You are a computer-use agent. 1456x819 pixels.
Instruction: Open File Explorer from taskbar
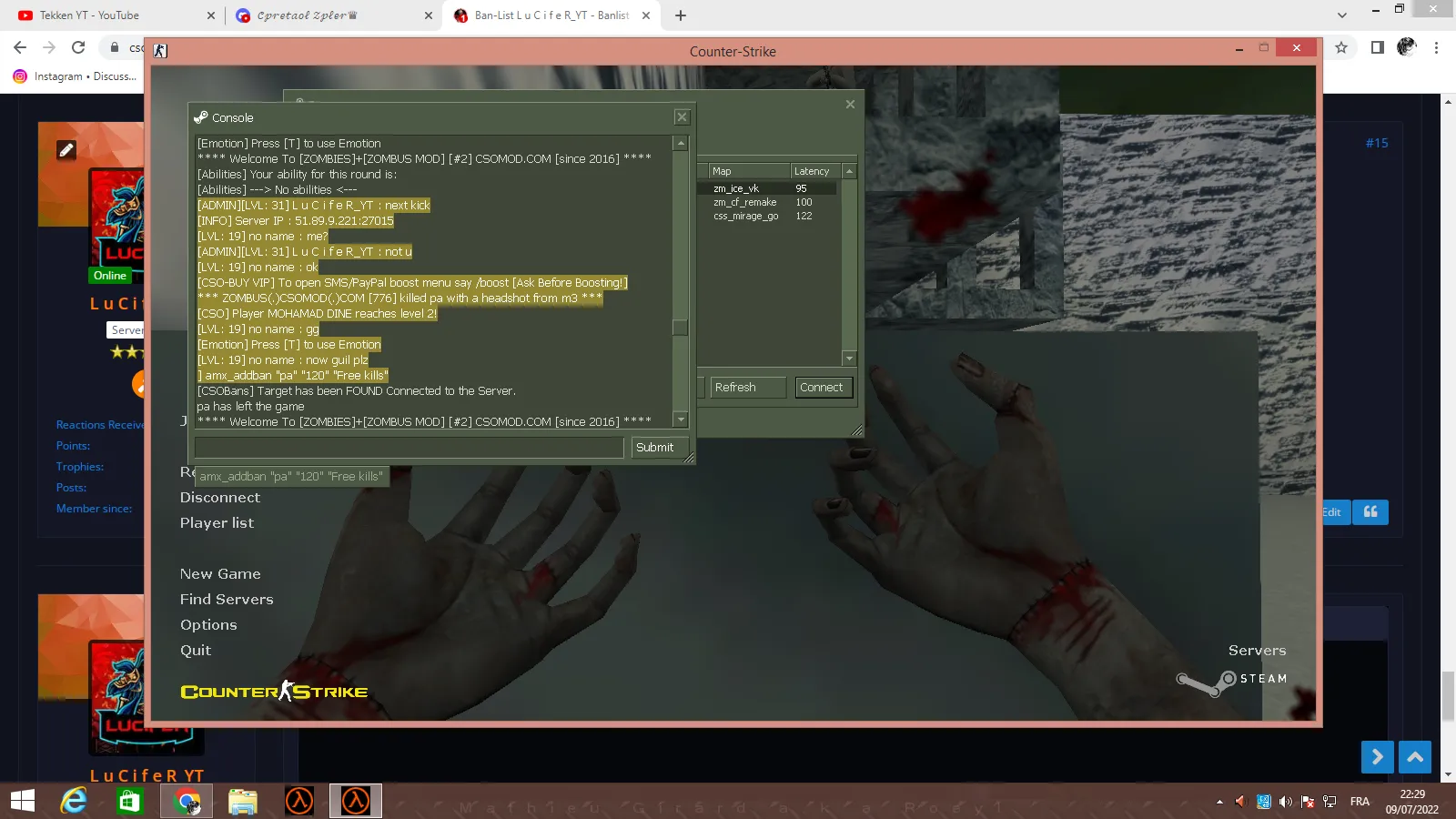pos(243,801)
